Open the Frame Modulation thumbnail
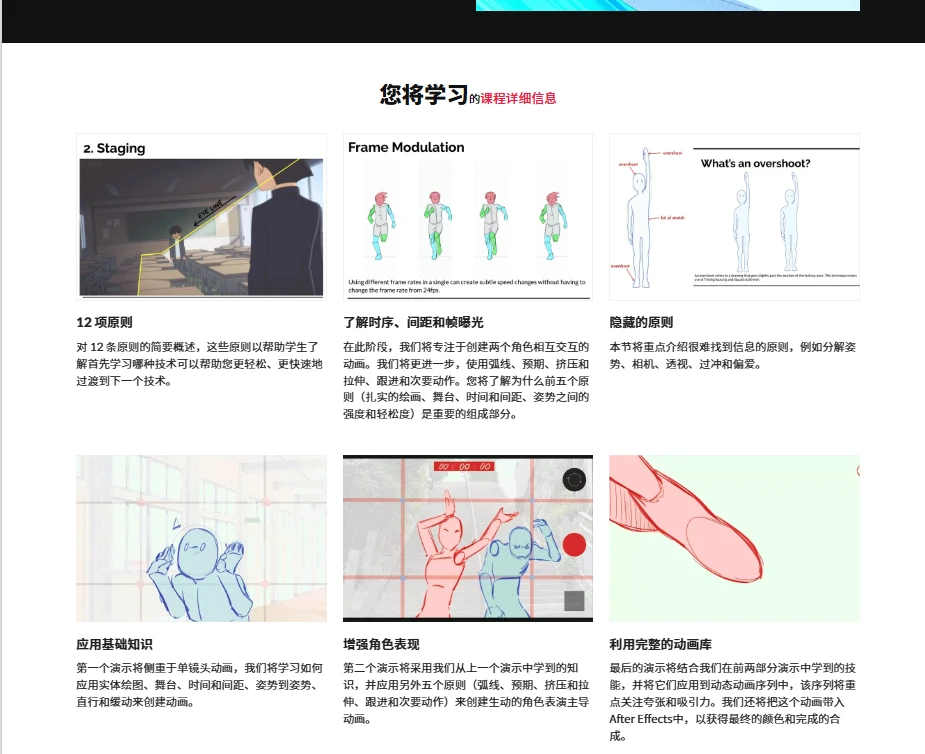 [467, 216]
